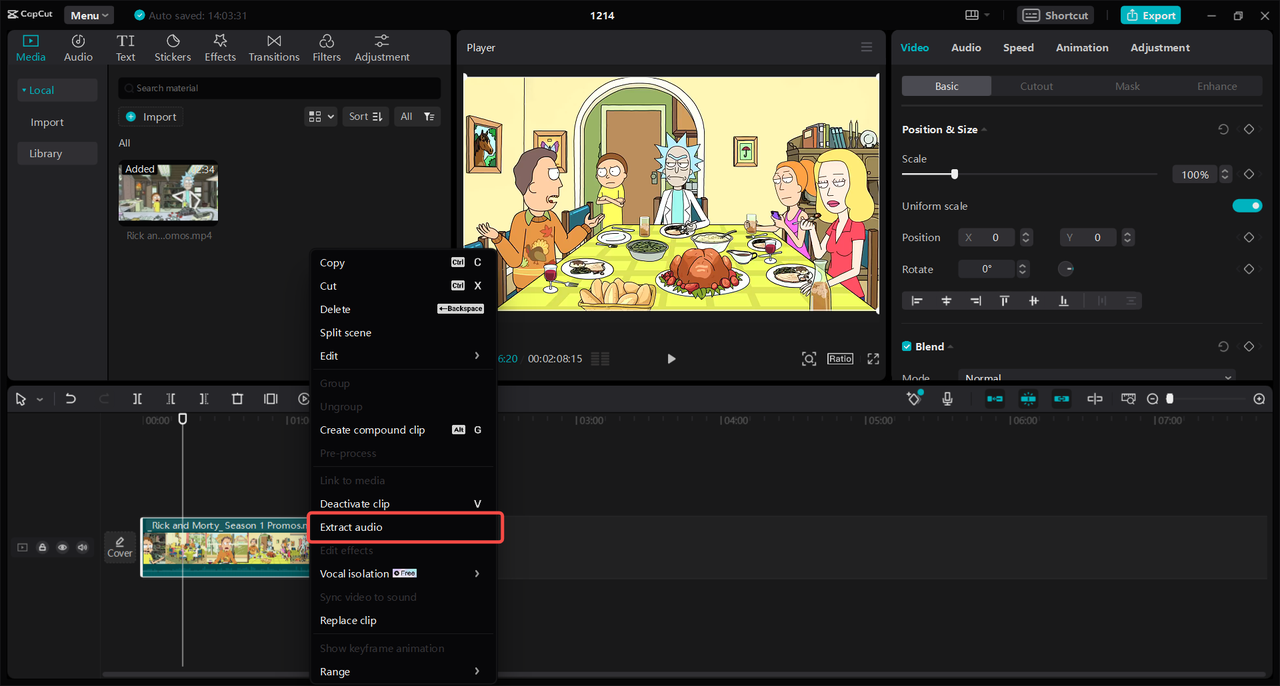Align clip to top edge
This screenshot has height=686, width=1280.
[1005, 301]
